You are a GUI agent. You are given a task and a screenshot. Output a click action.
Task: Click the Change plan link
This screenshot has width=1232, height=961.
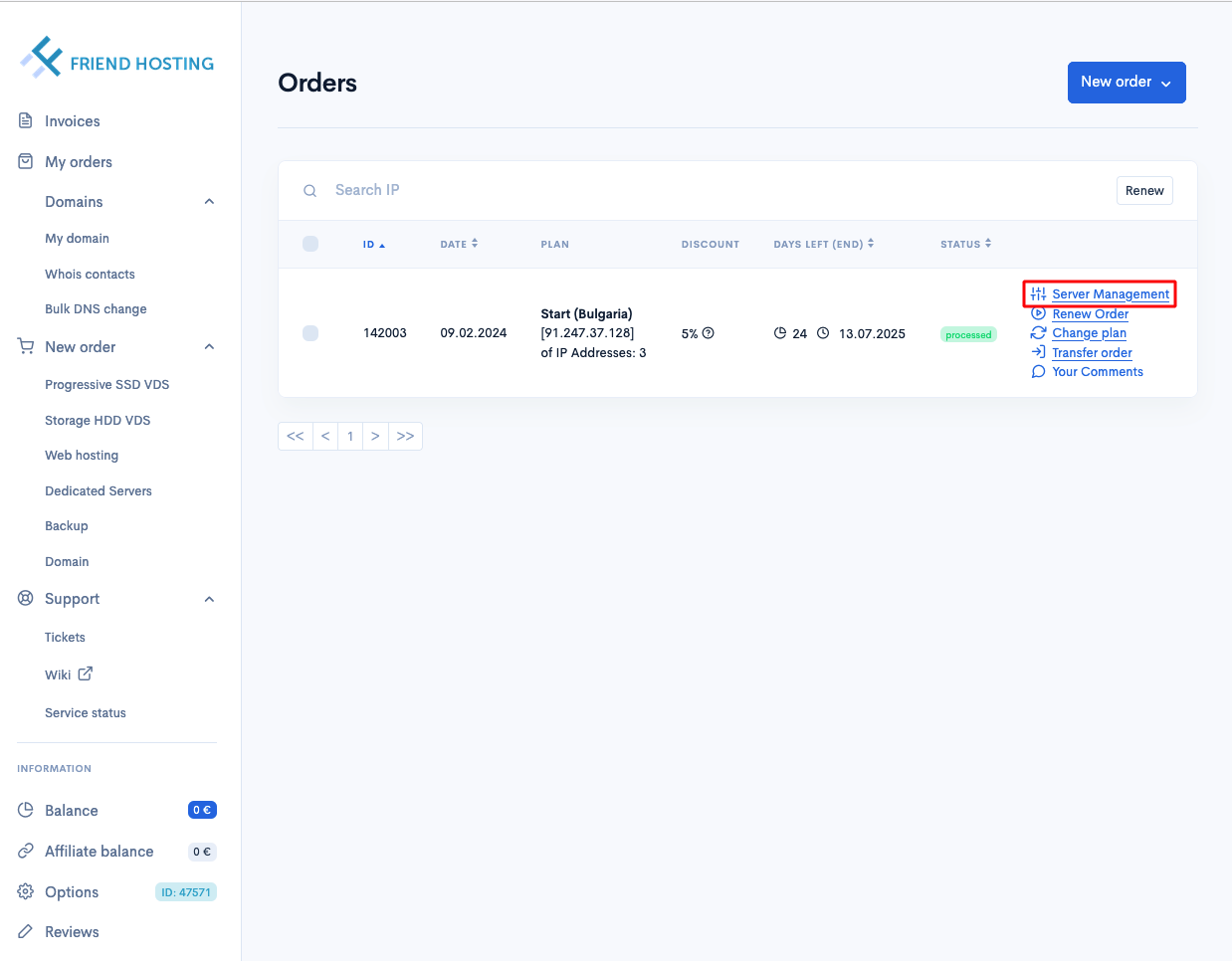coord(1090,333)
